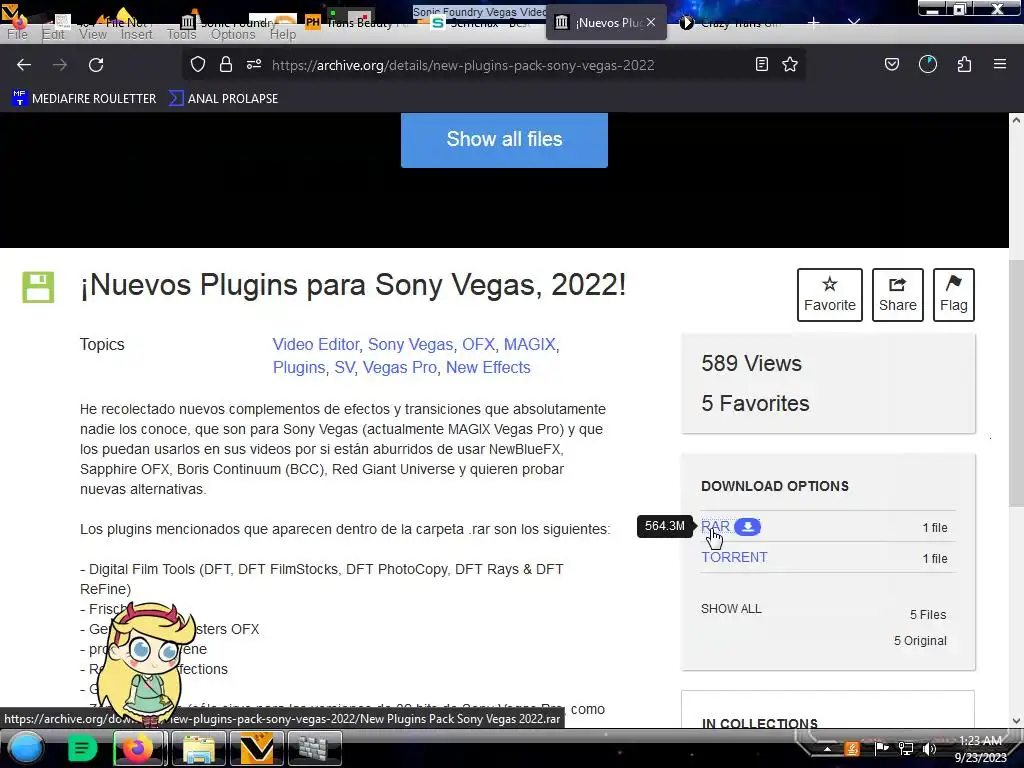The height and width of the screenshot is (768, 1024).
Task: Open the tracking protection shield icon
Action: pyautogui.click(x=198, y=64)
